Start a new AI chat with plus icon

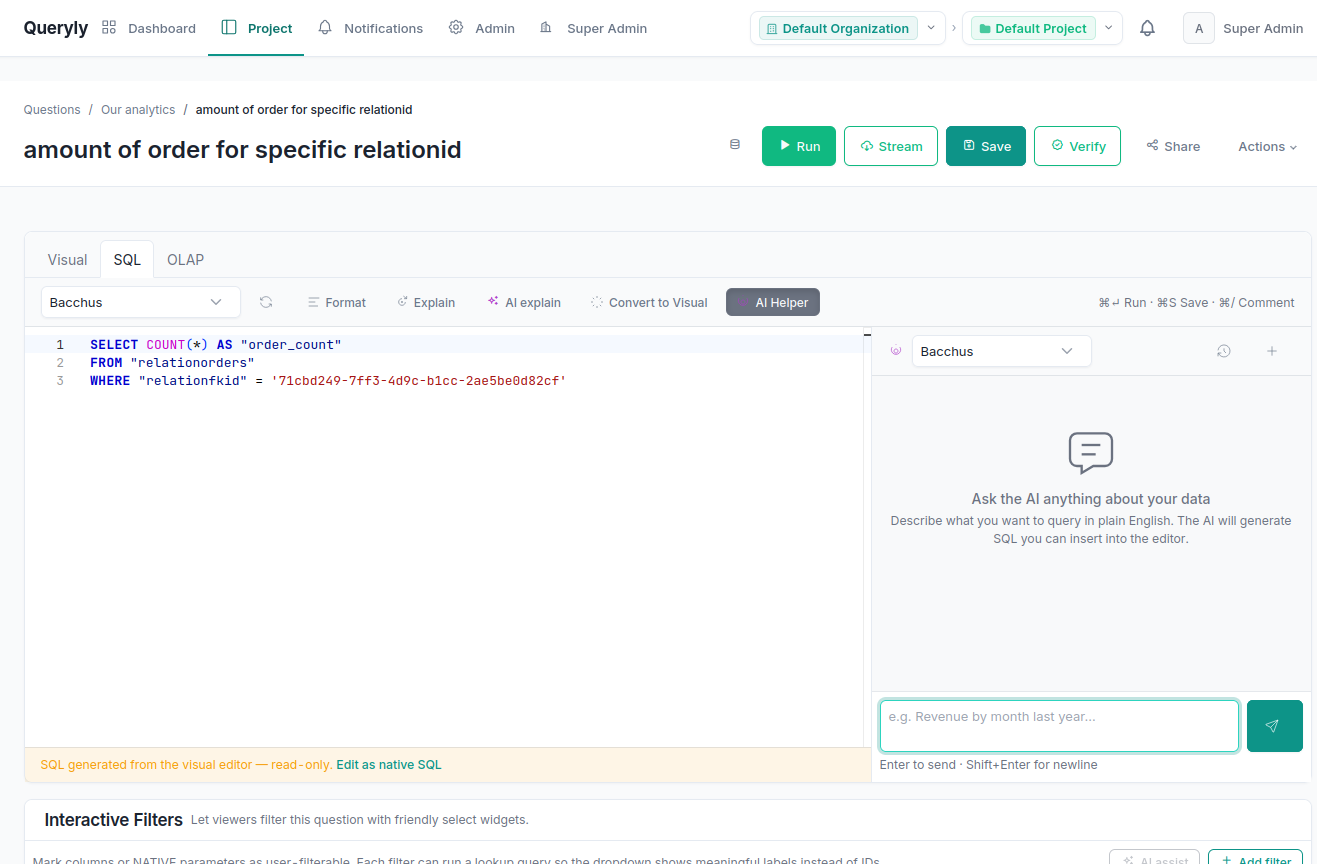[1272, 351]
